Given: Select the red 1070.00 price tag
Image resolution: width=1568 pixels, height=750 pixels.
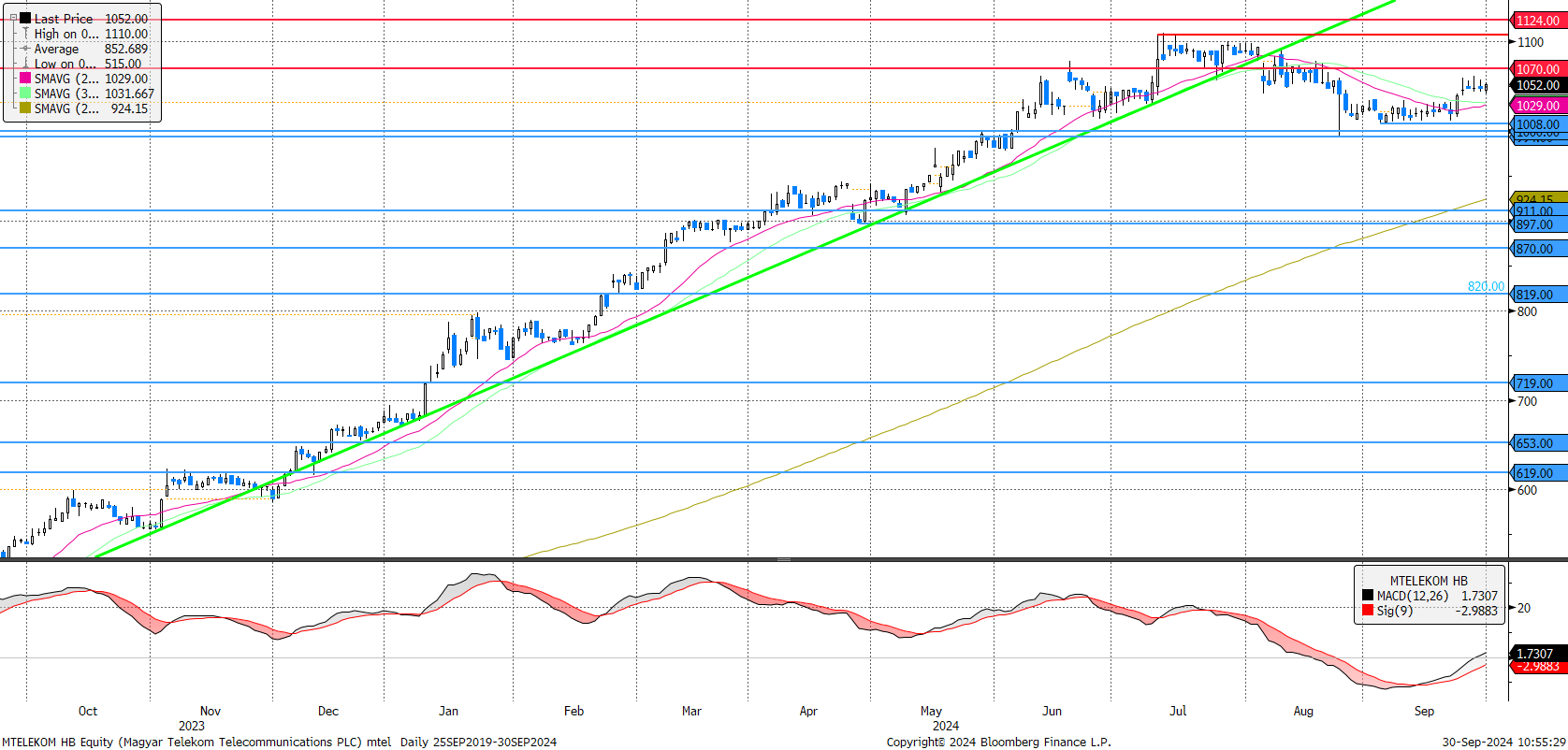Looking at the screenshot, I should pos(1538,69).
